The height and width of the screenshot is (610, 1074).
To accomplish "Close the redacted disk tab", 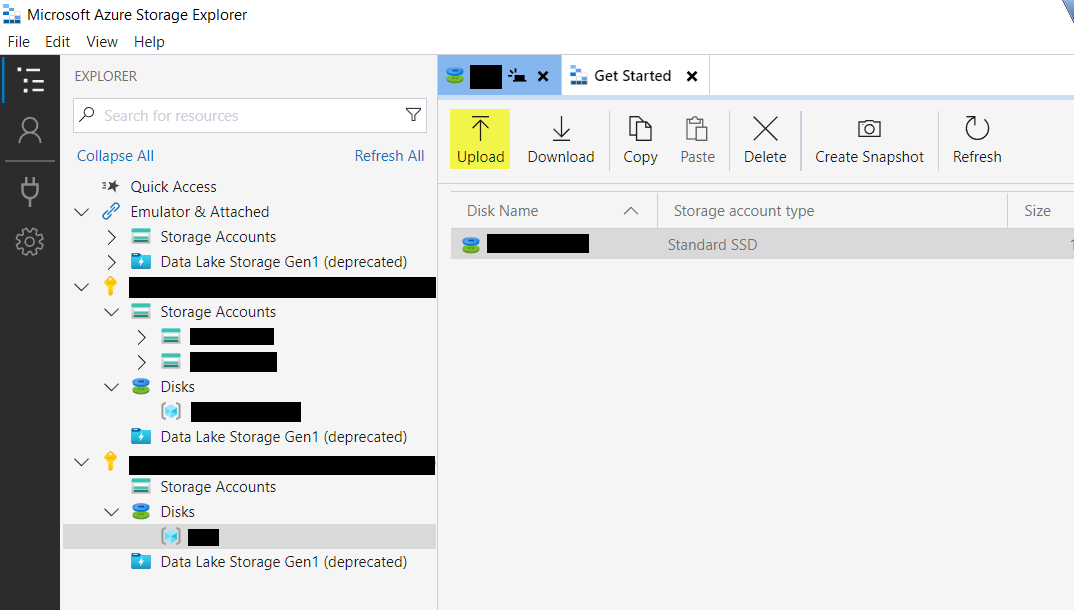I will click(x=542, y=76).
